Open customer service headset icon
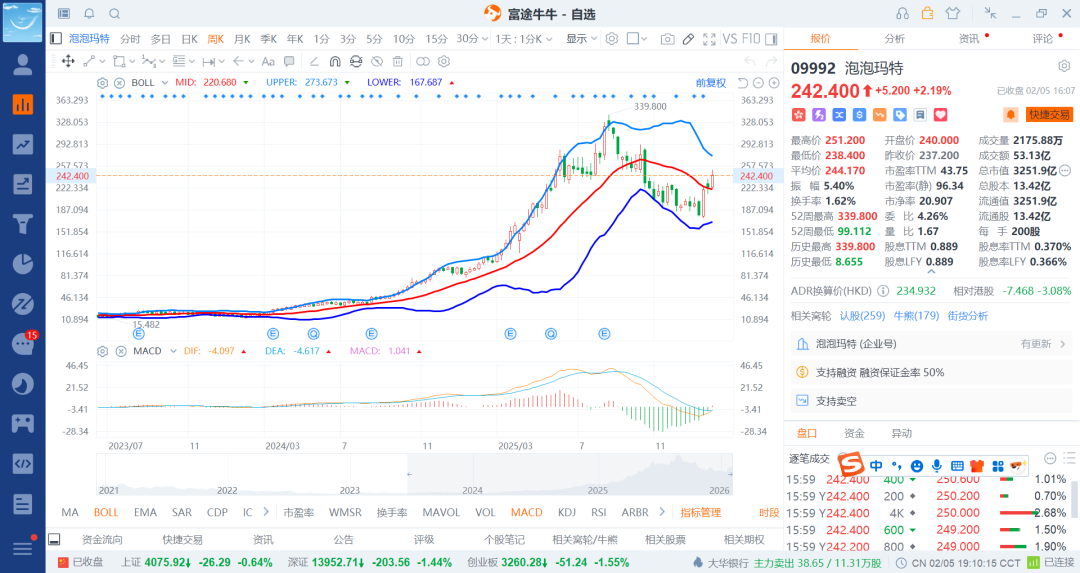The height and width of the screenshot is (573, 1080). [x=903, y=13]
